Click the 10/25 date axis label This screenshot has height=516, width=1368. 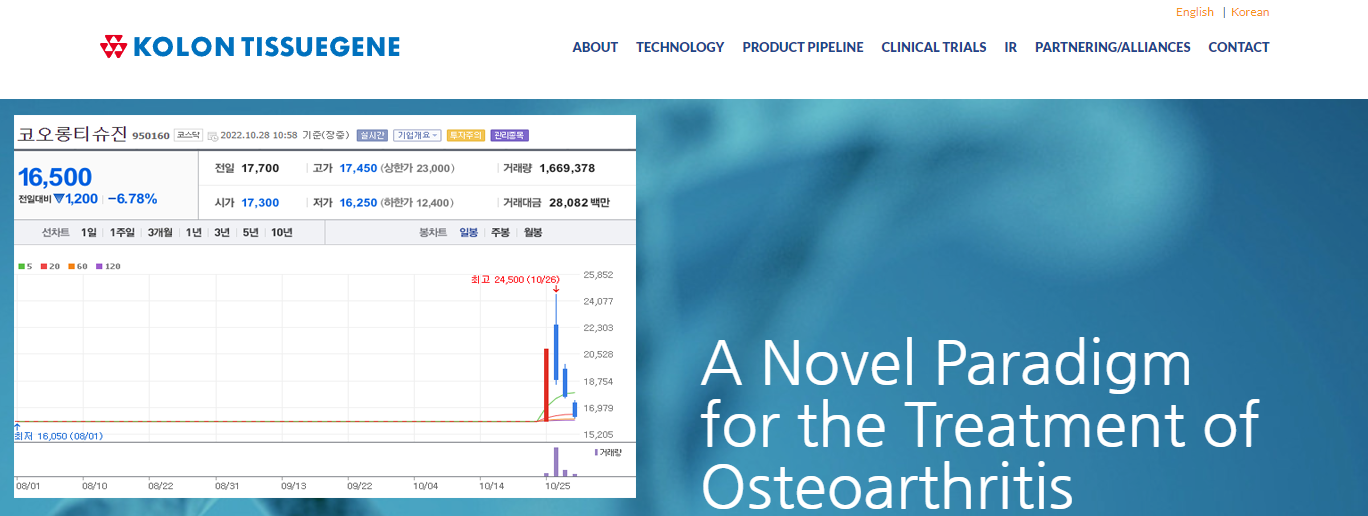point(556,485)
